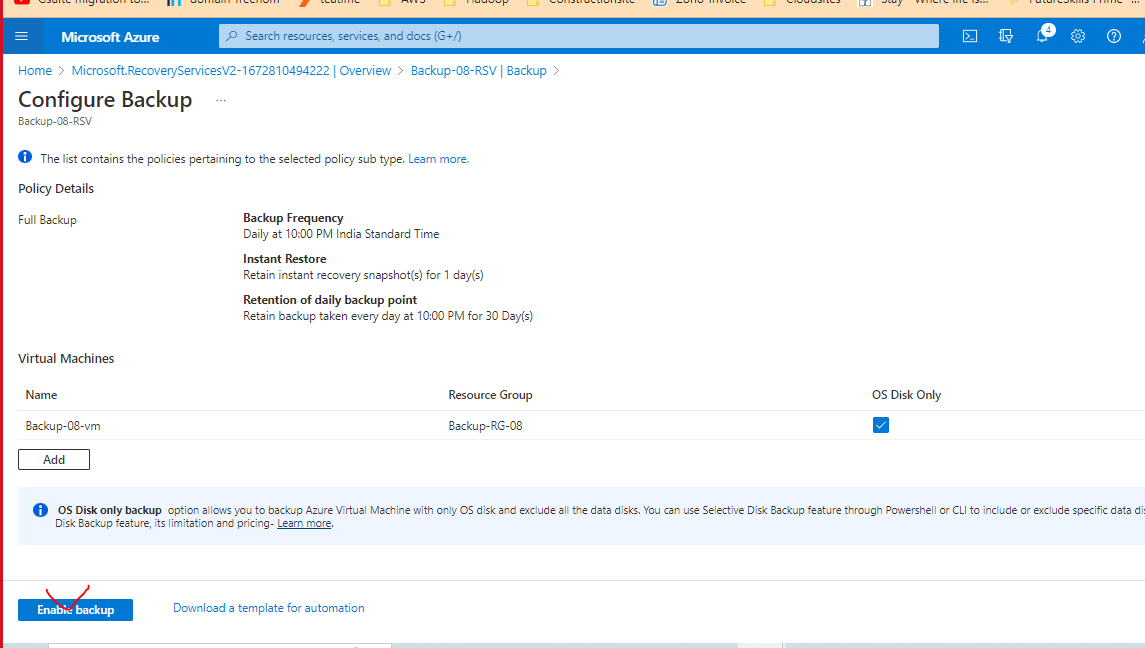Click the Resource Group column header

[x=491, y=394]
